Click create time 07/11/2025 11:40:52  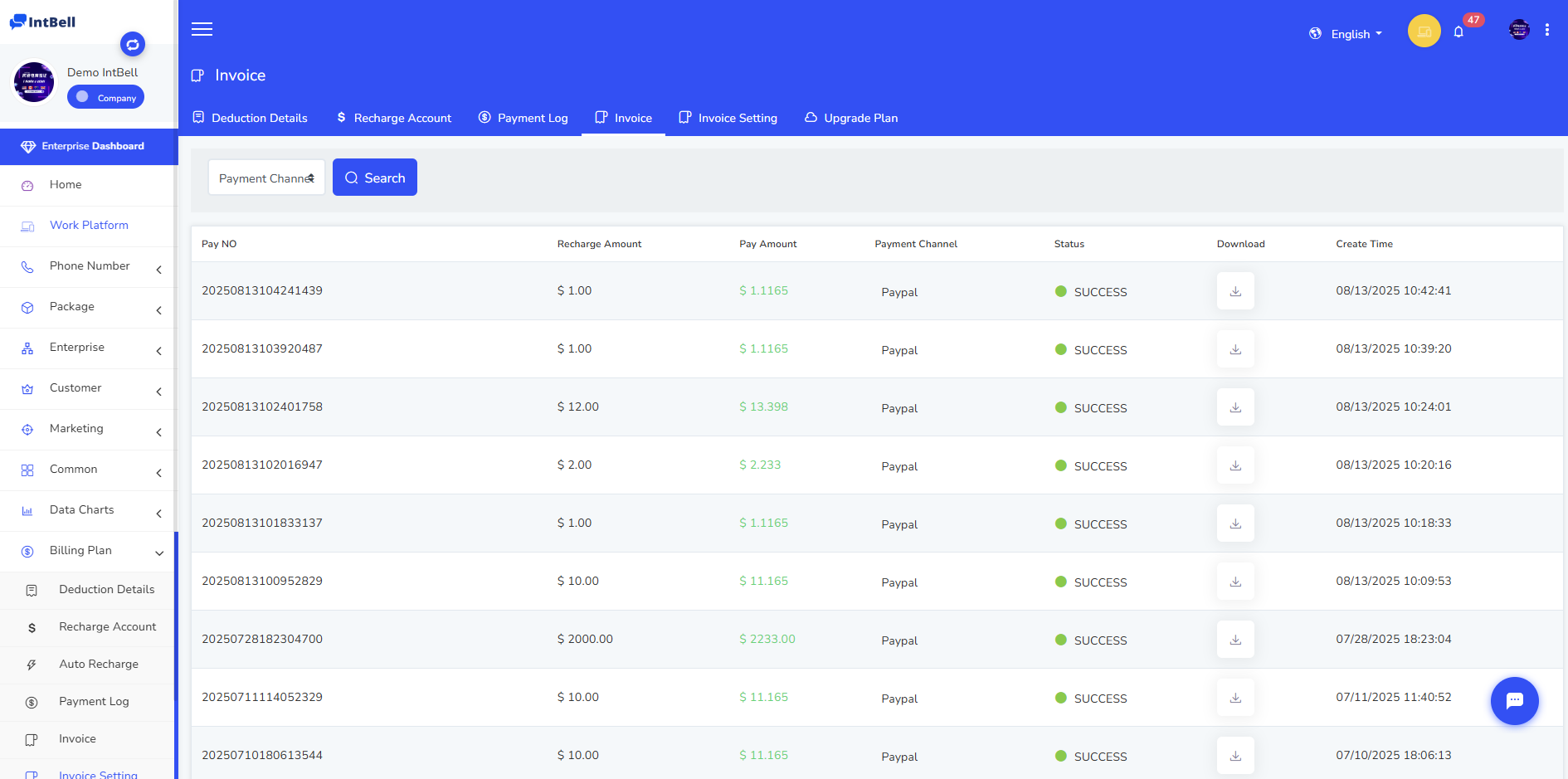[1393, 698]
